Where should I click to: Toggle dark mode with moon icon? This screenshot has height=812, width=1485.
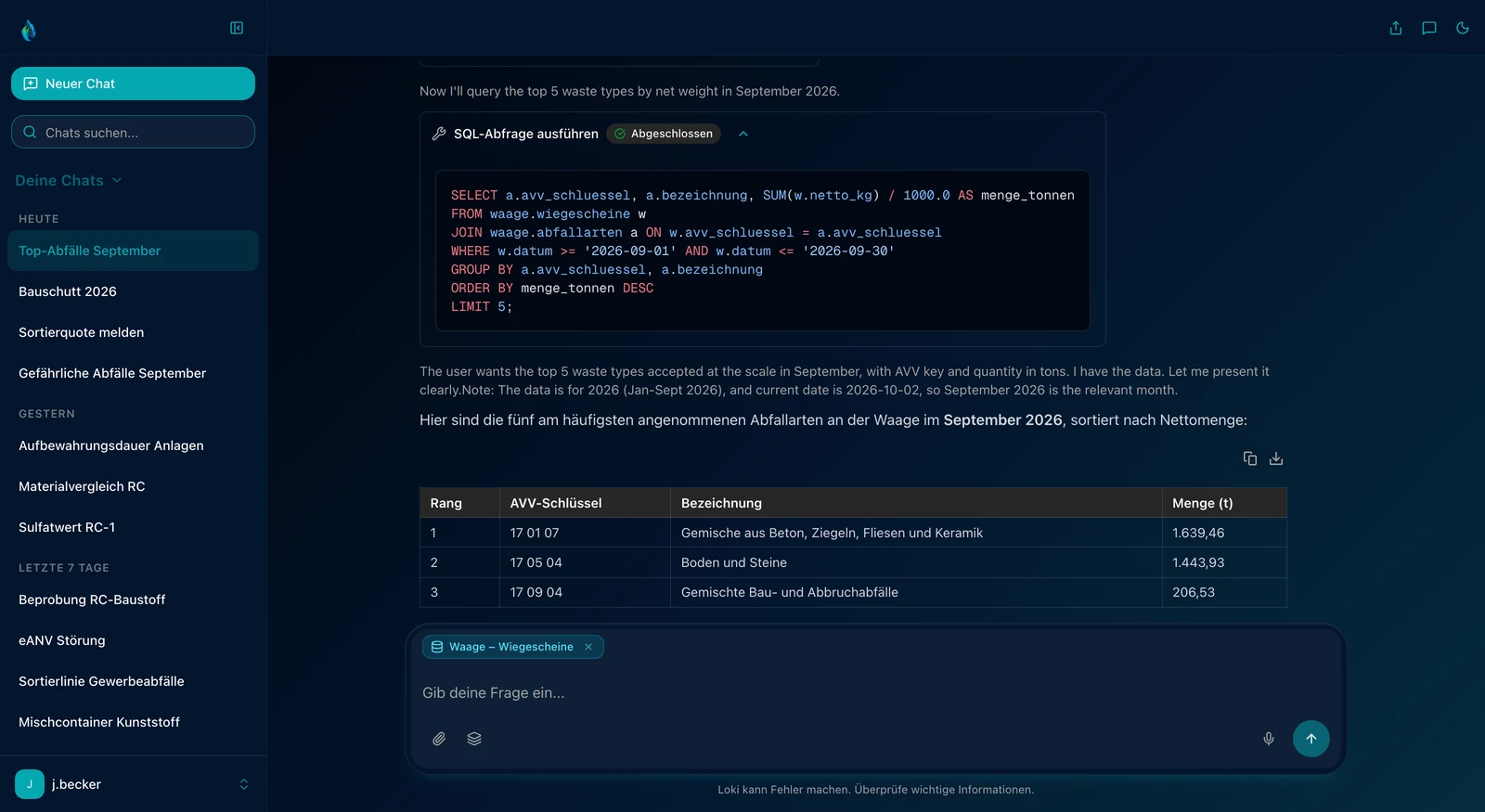[x=1463, y=28]
